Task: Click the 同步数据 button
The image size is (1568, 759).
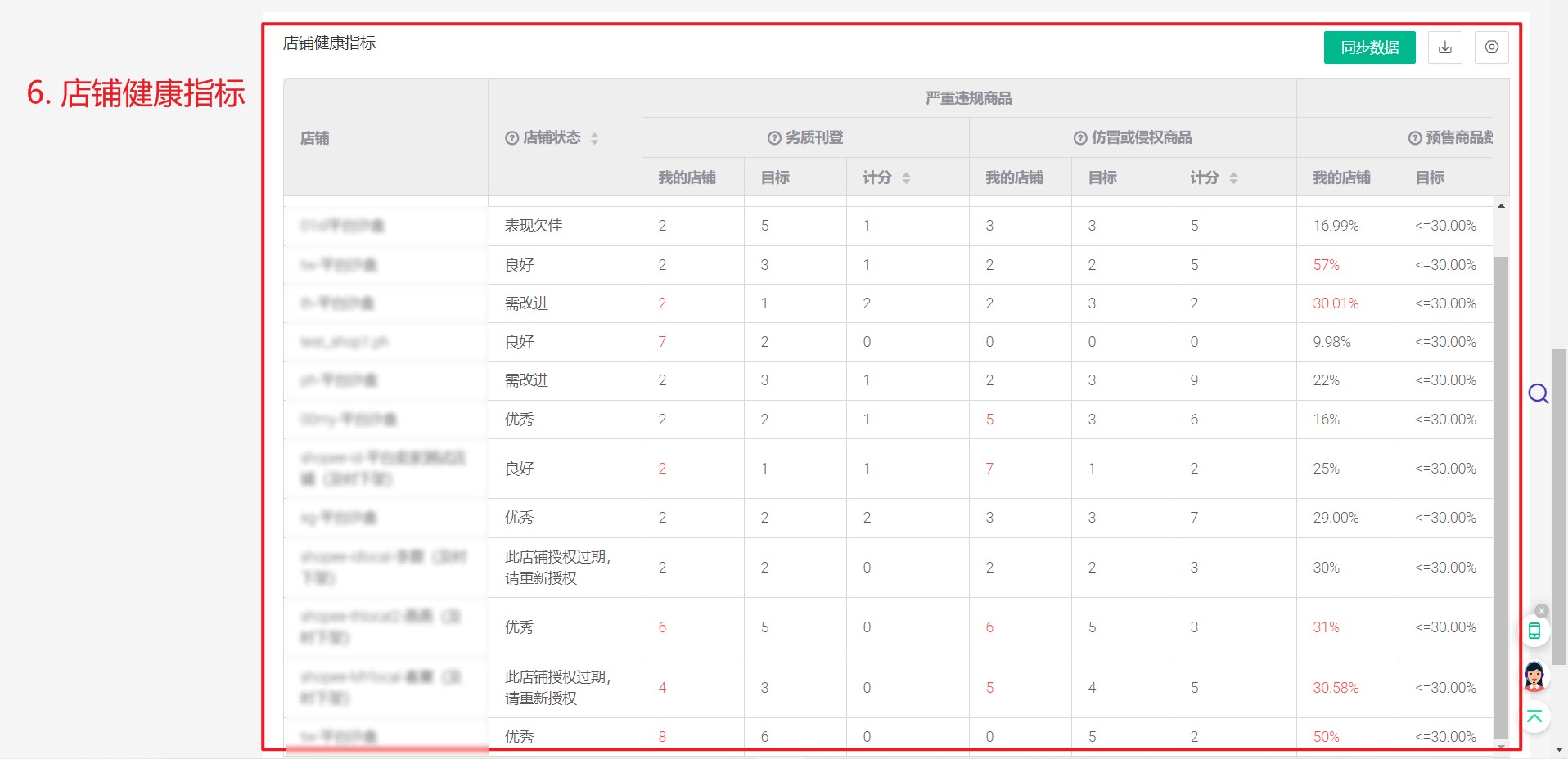Action: click(1369, 47)
